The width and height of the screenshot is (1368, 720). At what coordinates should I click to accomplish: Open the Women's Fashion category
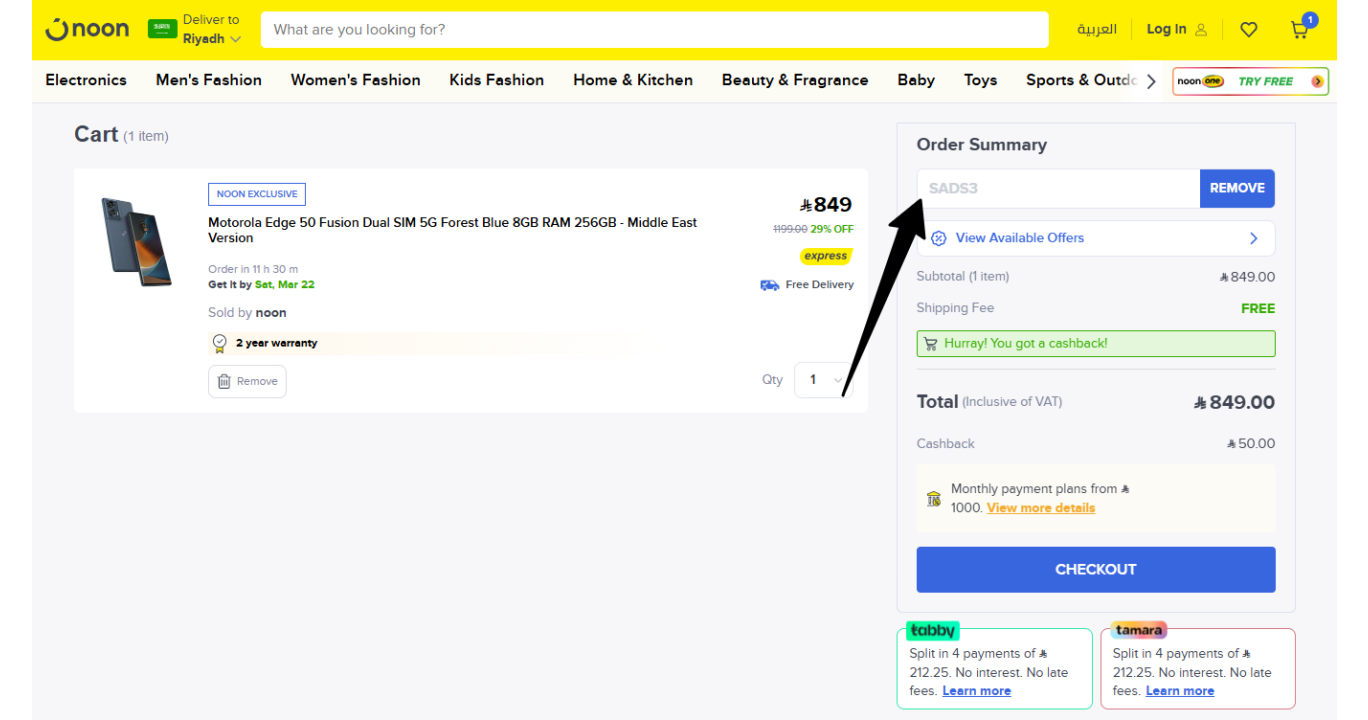(356, 80)
